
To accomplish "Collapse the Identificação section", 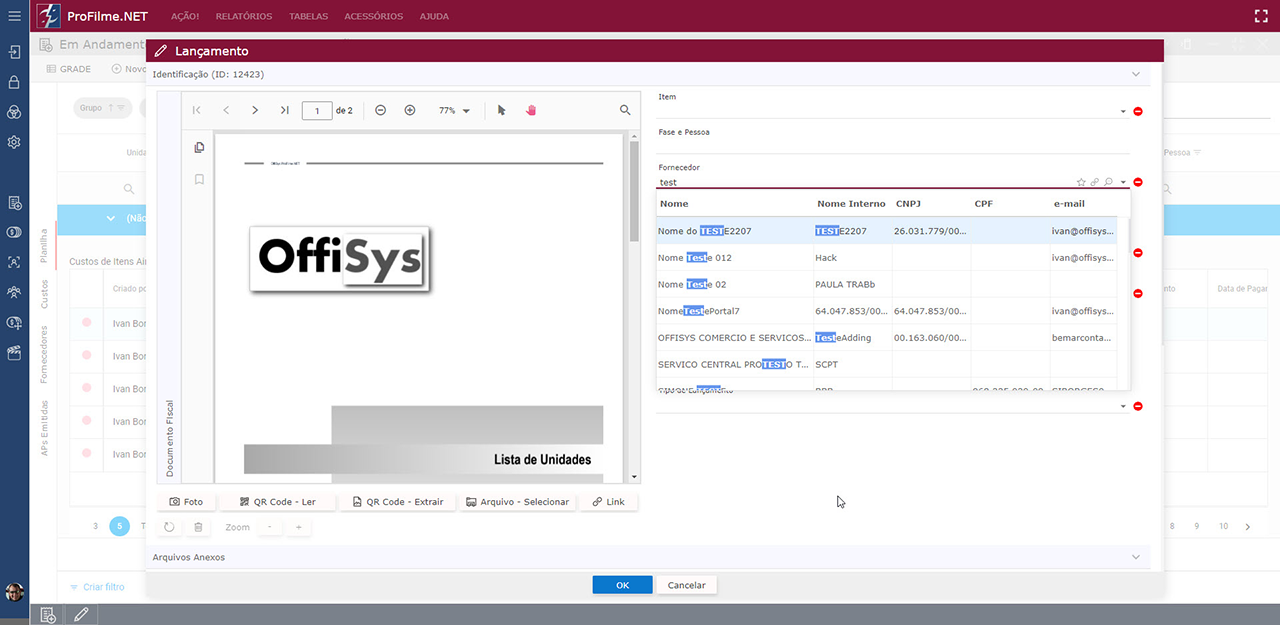I will tap(1135, 74).
